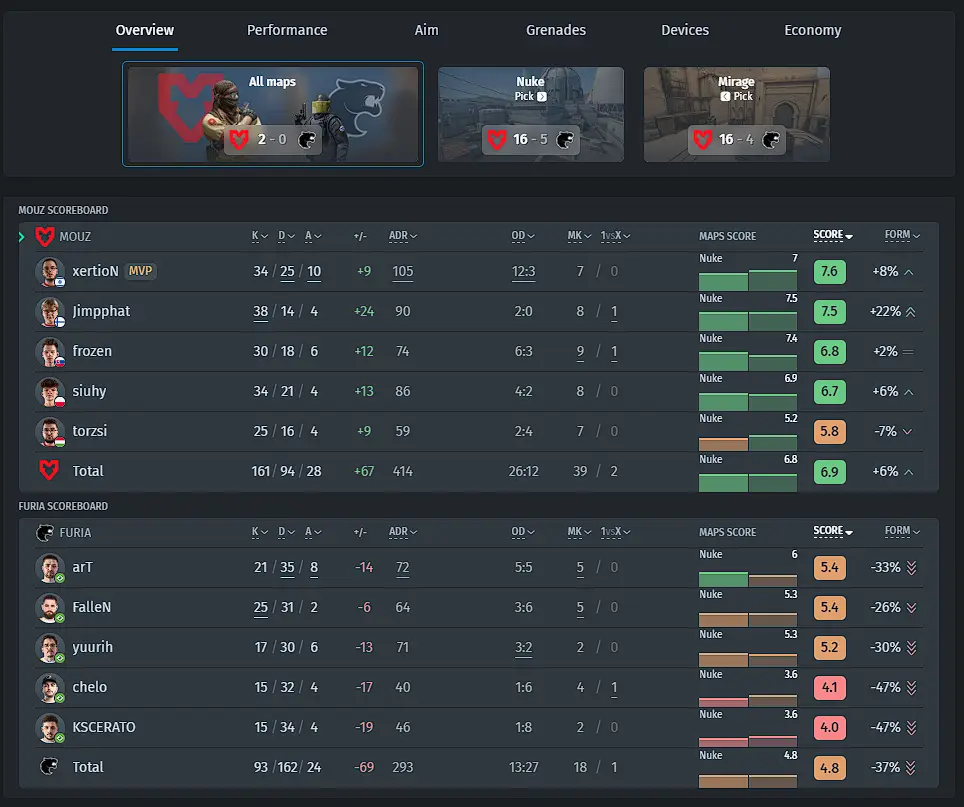Click xertioN's player avatar

coord(50,272)
